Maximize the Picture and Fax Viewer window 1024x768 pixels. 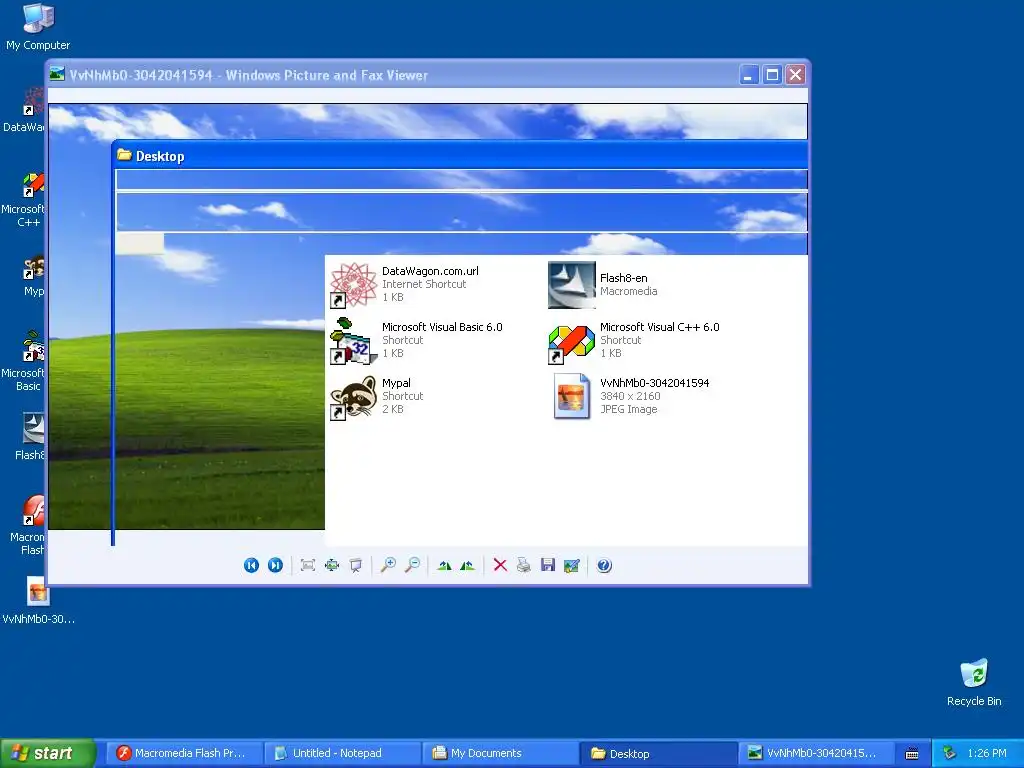click(772, 75)
